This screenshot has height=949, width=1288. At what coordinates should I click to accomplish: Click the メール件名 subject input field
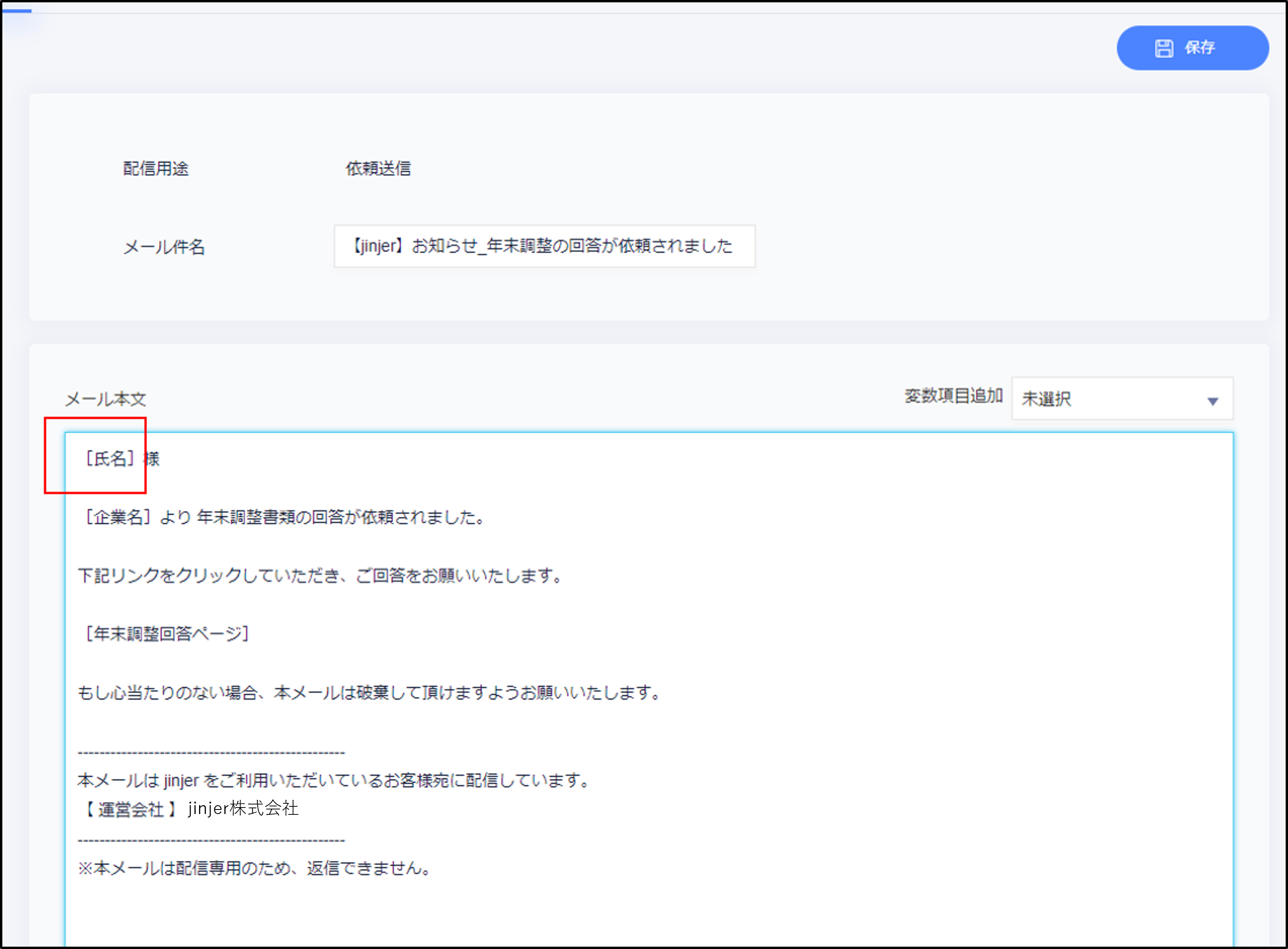click(544, 247)
